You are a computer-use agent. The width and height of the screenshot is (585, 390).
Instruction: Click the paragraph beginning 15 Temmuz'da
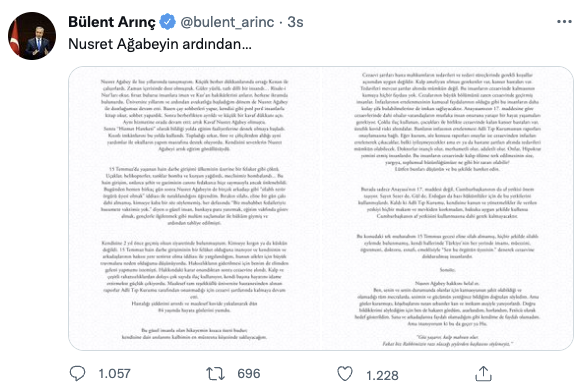(194, 196)
